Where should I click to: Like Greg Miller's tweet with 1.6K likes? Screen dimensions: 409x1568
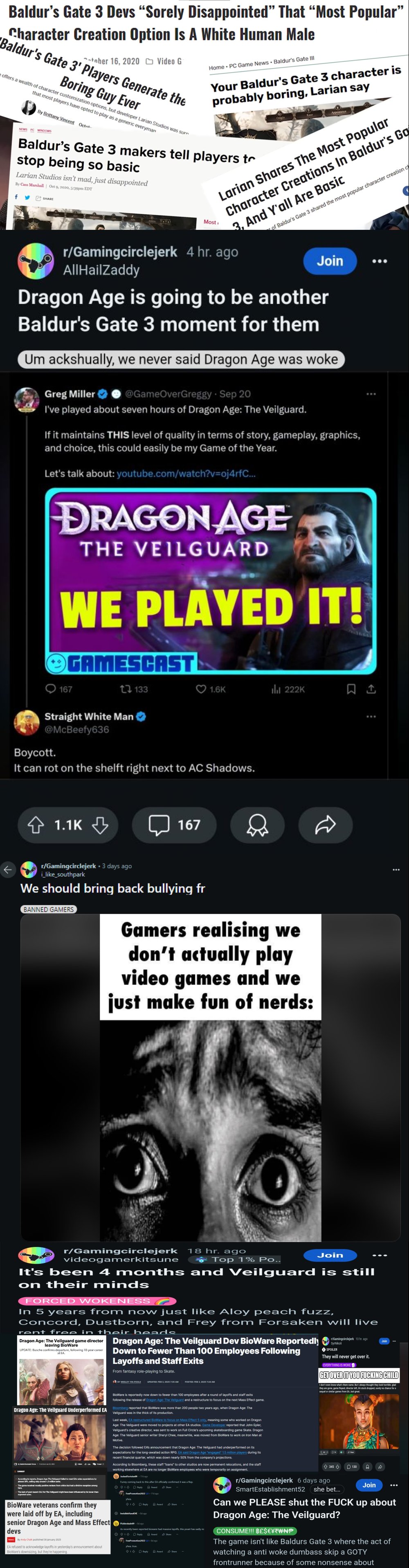point(211,689)
